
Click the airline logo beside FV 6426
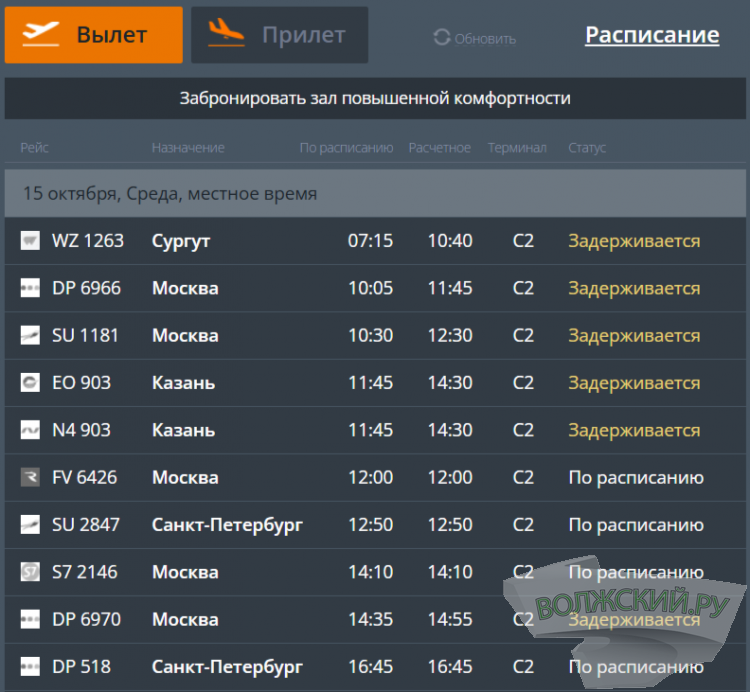coord(30,478)
